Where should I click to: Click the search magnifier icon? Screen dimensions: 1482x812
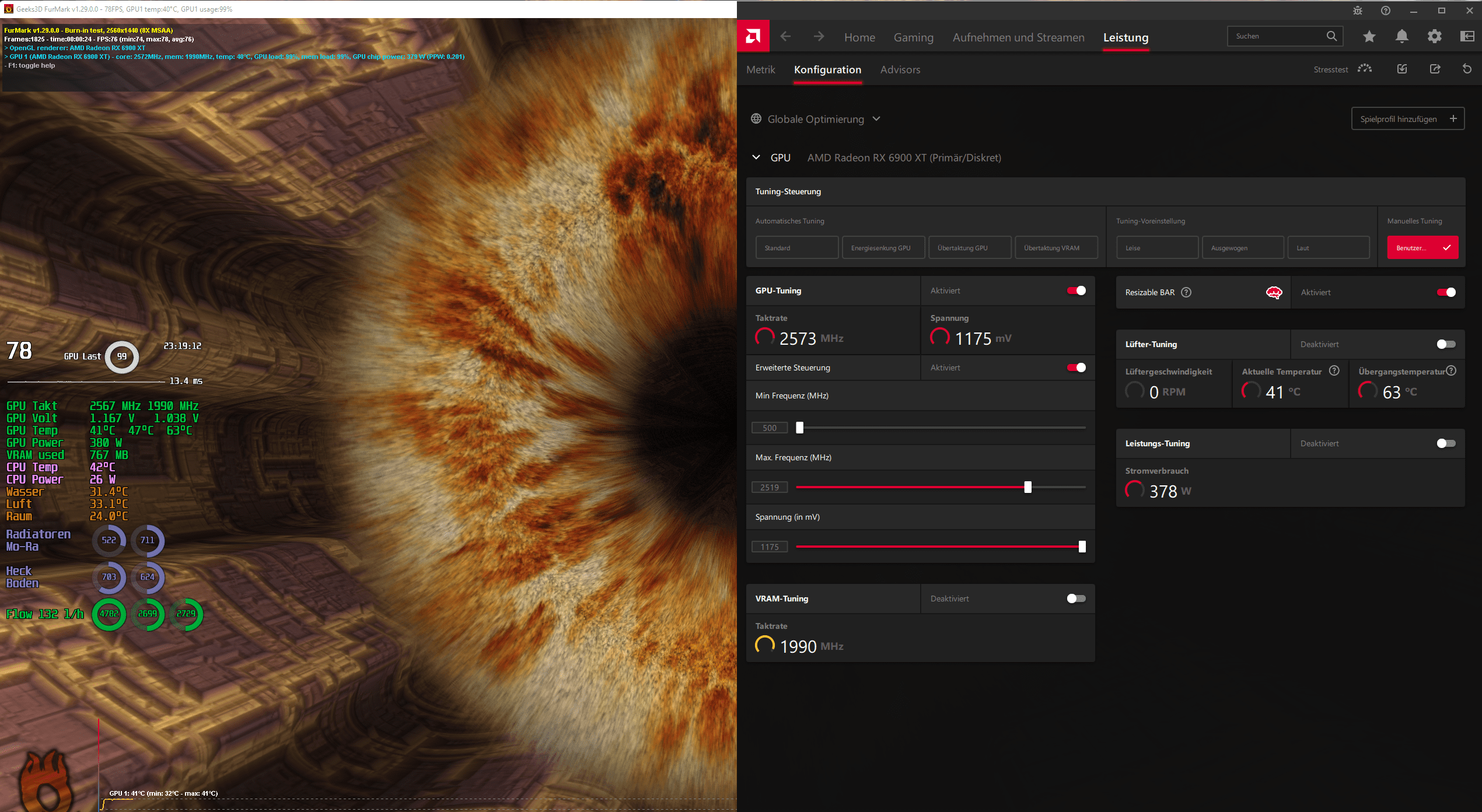pyautogui.click(x=1331, y=36)
